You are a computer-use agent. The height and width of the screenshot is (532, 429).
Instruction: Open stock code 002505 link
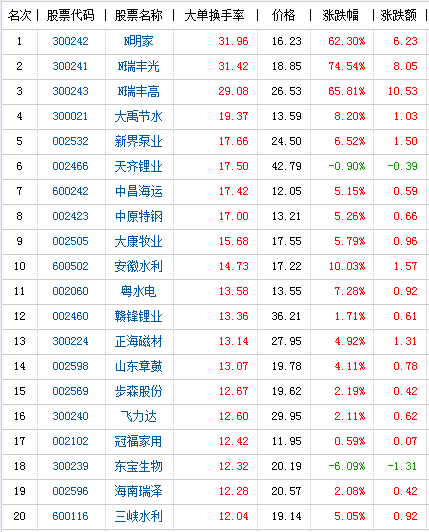coord(70,241)
